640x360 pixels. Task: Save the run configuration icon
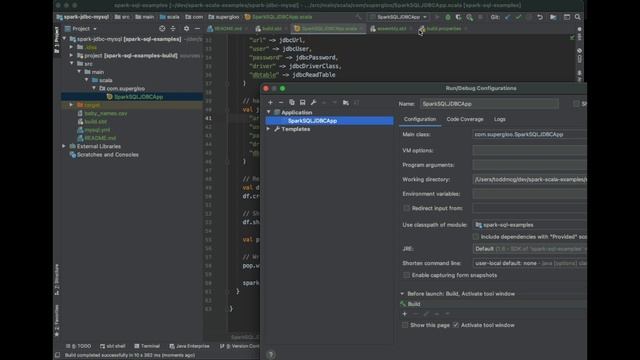(302, 102)
